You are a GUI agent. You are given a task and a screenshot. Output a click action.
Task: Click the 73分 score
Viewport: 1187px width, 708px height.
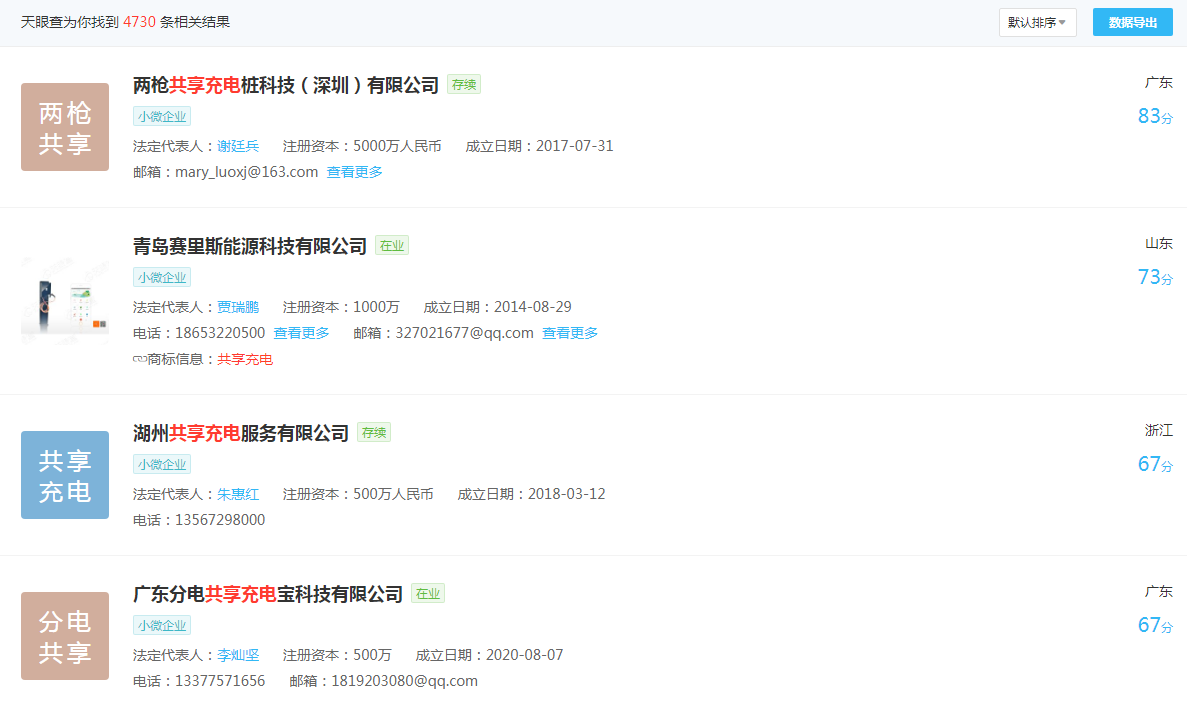coord(1155,278)
